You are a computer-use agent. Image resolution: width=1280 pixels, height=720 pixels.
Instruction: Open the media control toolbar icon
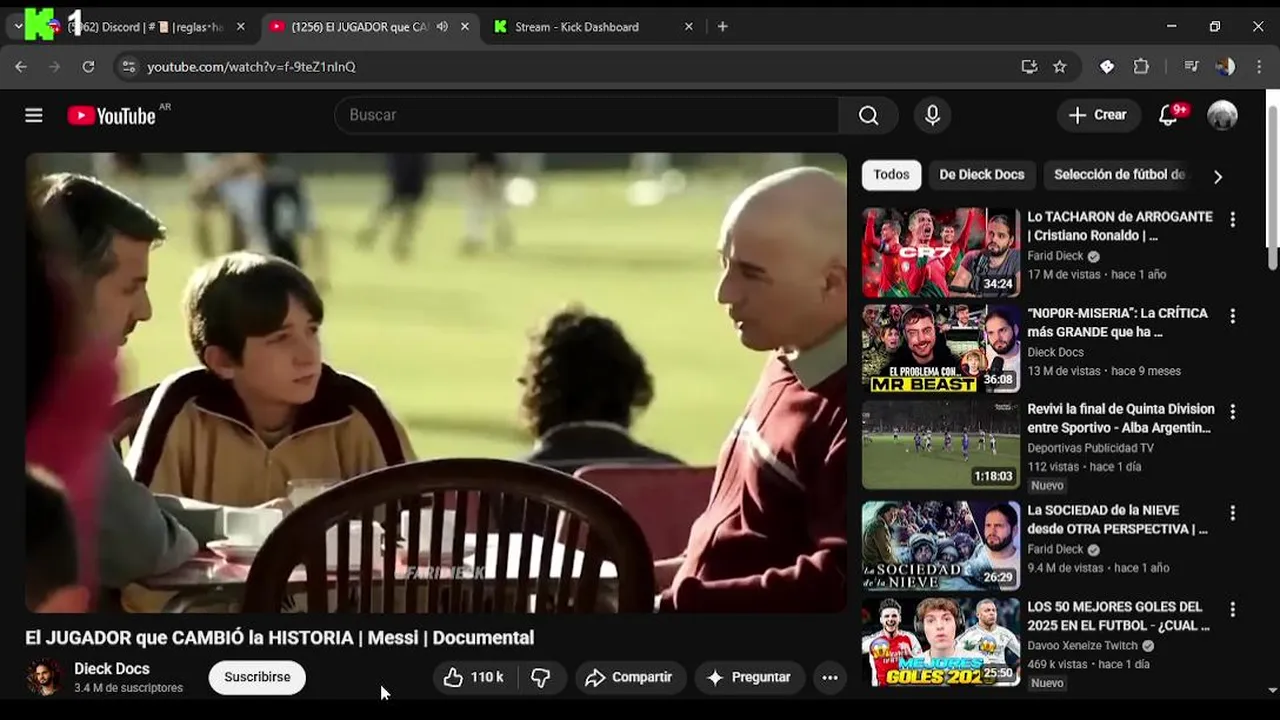(x=1191, y=66)
